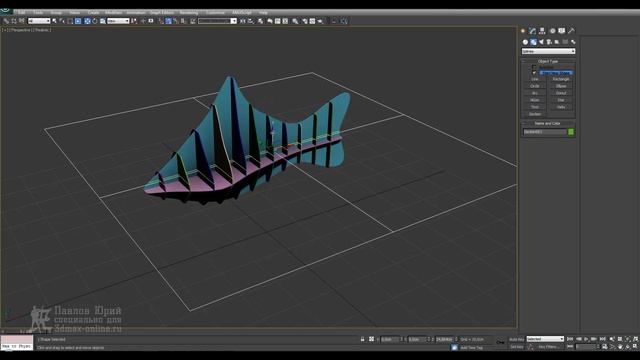This screenshot has width=640, height=360.
Task: Open the selection filter dropdown
Action: pos(39,21)
